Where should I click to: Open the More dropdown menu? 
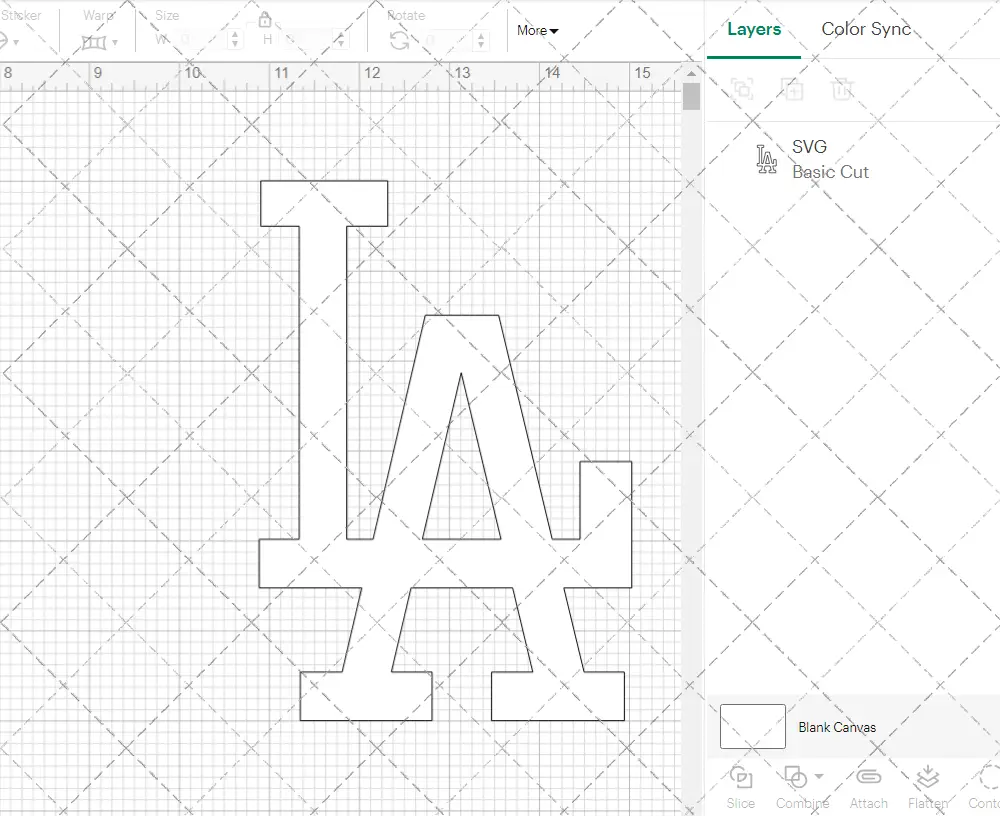tap(537, 31)
